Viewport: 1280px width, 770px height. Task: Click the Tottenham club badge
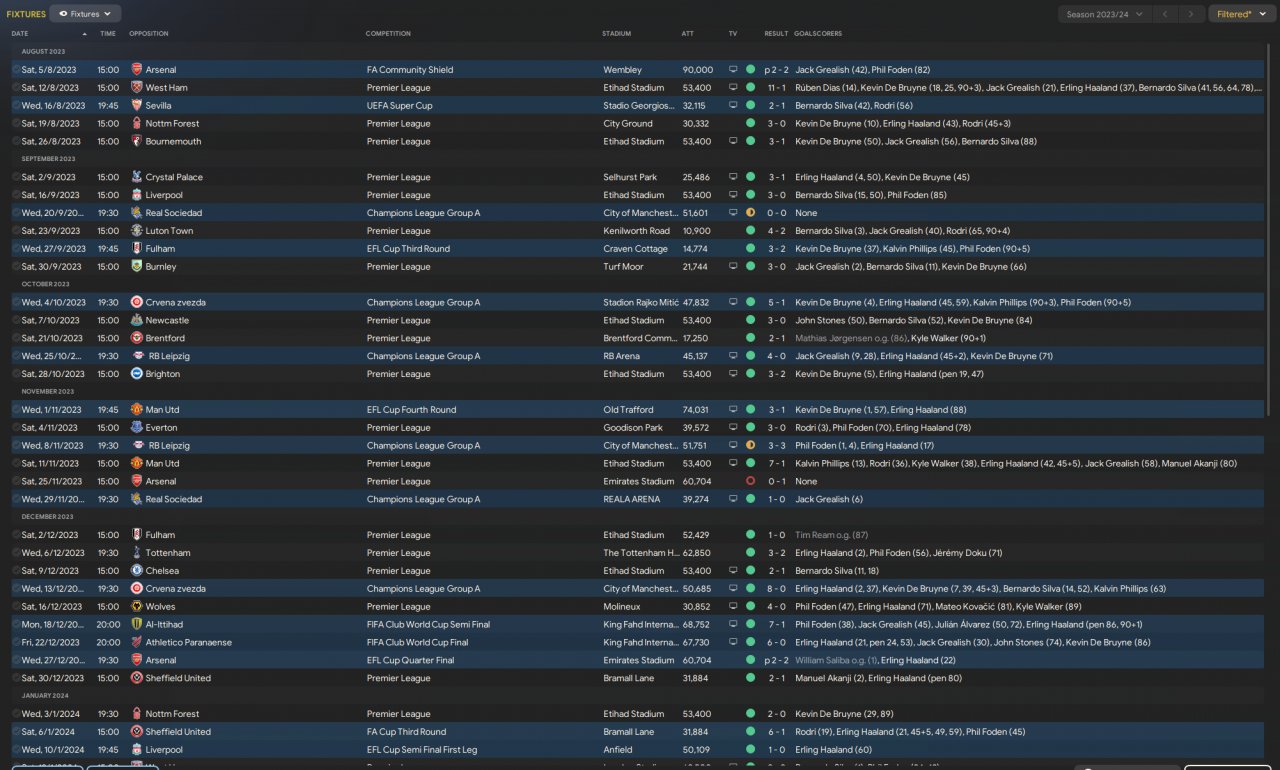136,553
